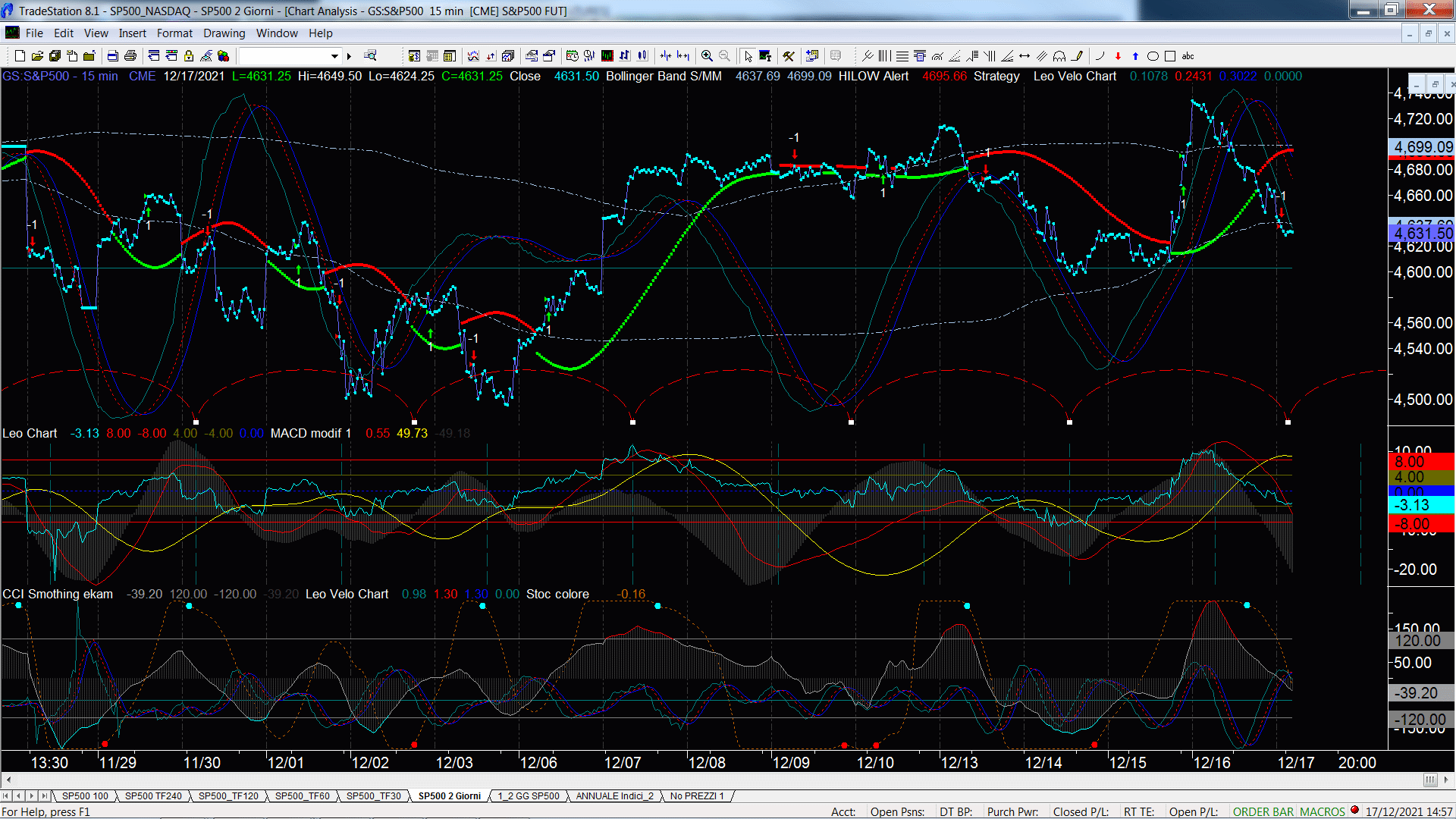Click the angle line drawing tool
Viewport: 1456px width, 819px height.
pos(1007,56)
